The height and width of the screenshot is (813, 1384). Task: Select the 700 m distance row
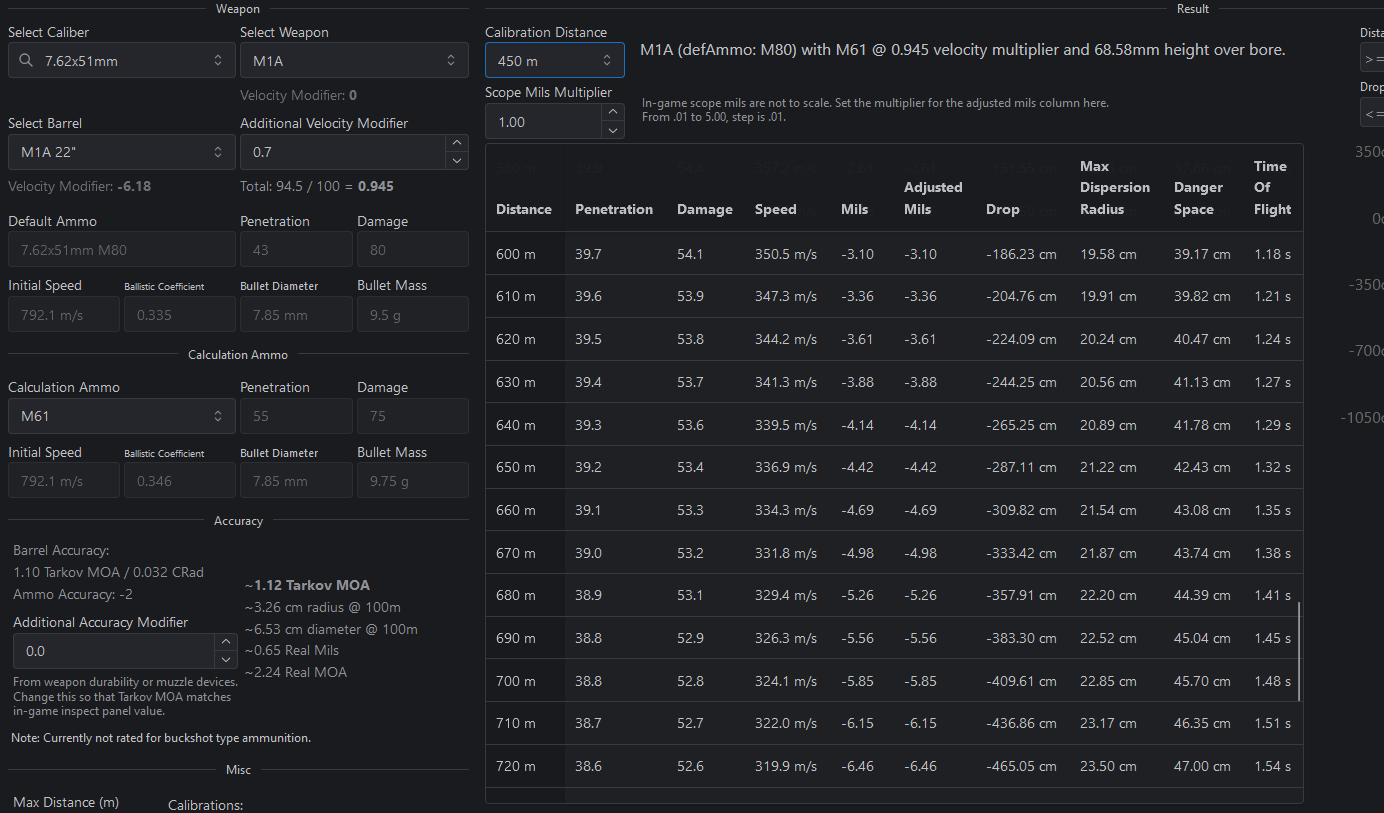click(894, 681)
